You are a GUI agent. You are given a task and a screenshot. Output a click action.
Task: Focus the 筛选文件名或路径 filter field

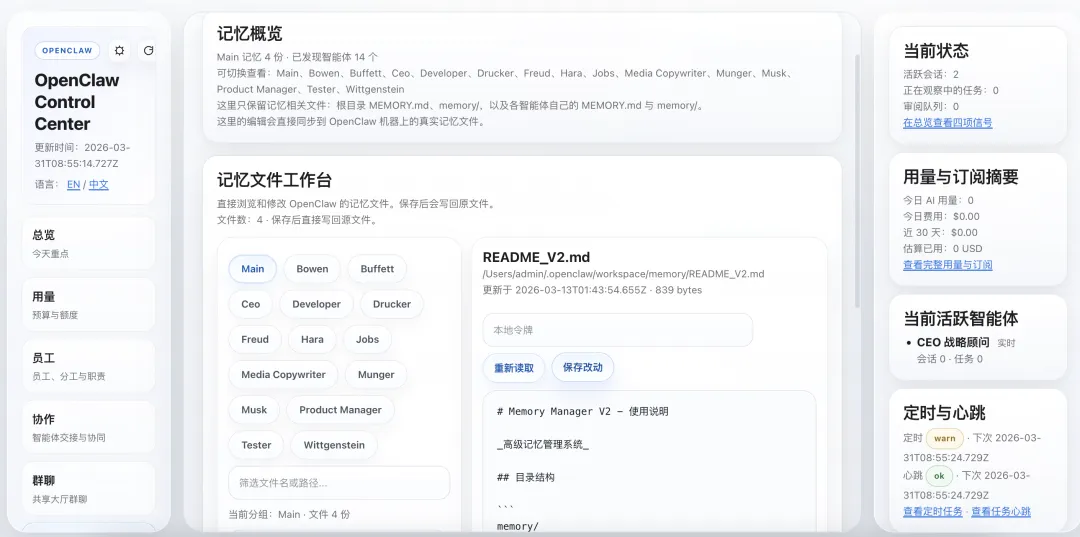coord(339,483)
